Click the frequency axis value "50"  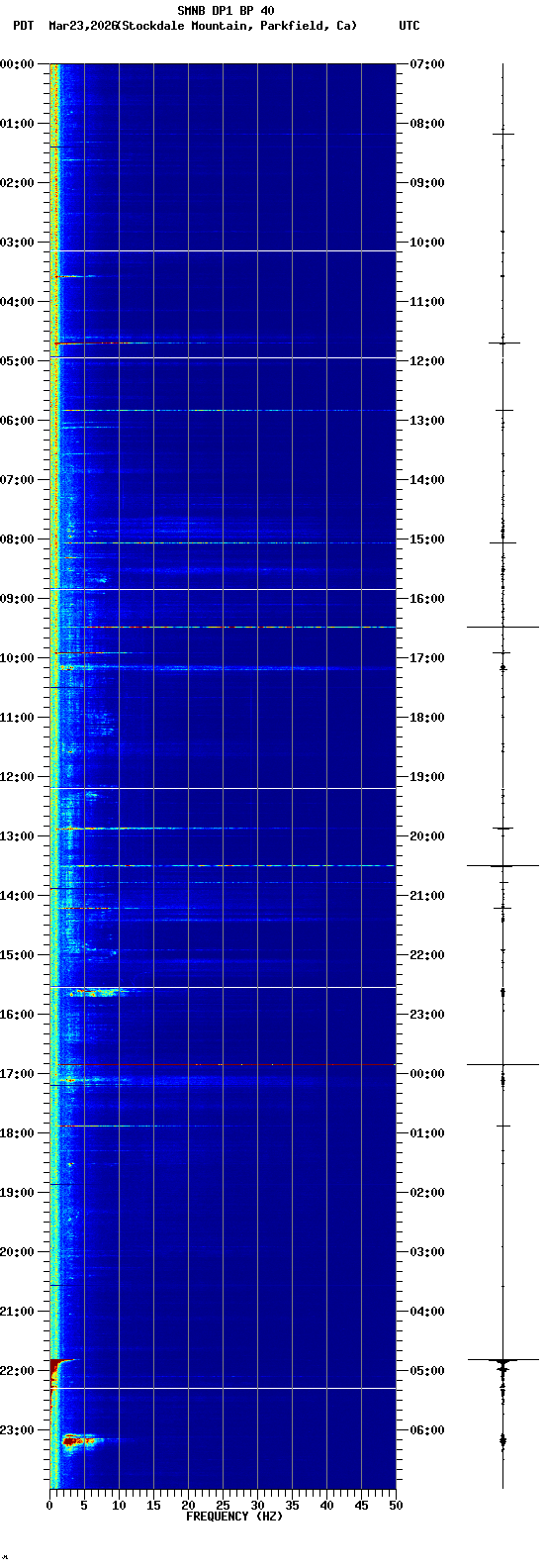(396, 1505)
